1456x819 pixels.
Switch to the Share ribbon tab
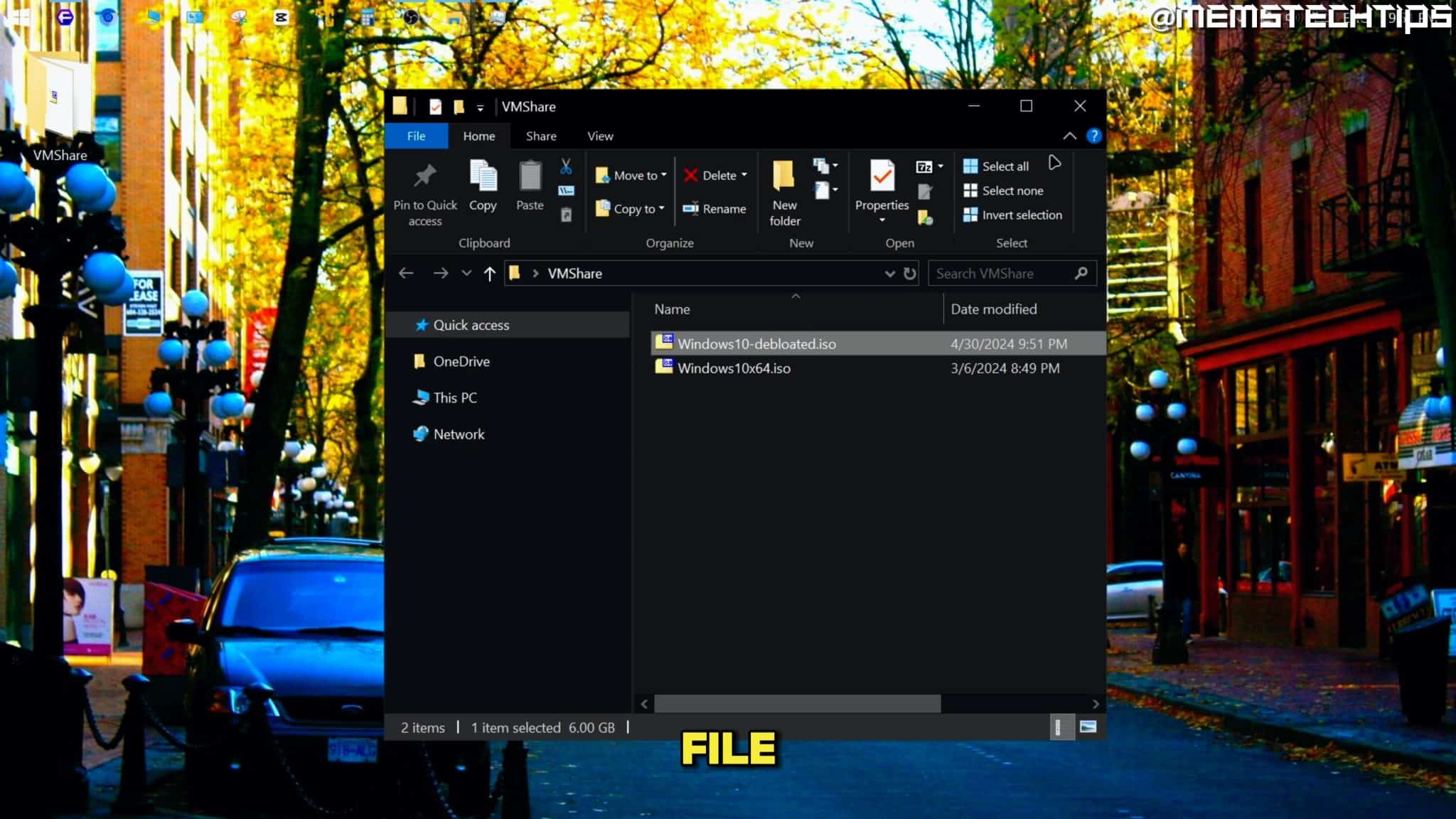tap(541, 136)
